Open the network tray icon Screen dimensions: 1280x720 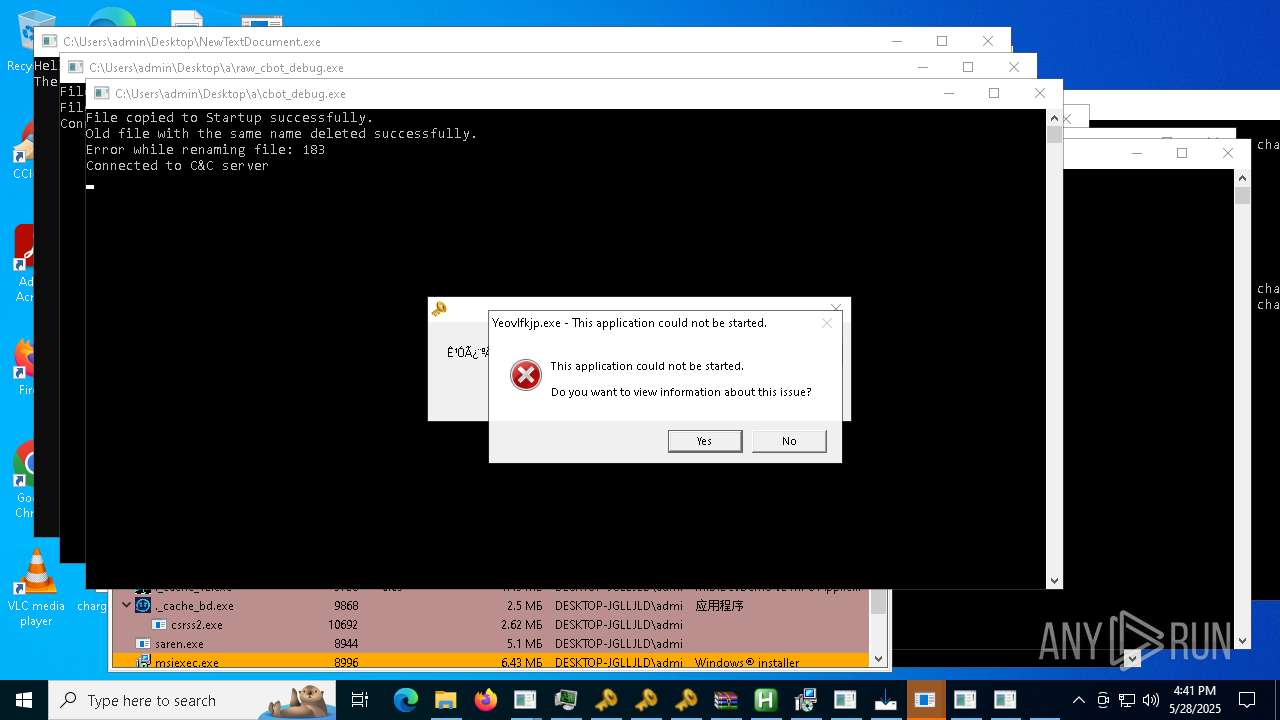tap(1127, 700)
